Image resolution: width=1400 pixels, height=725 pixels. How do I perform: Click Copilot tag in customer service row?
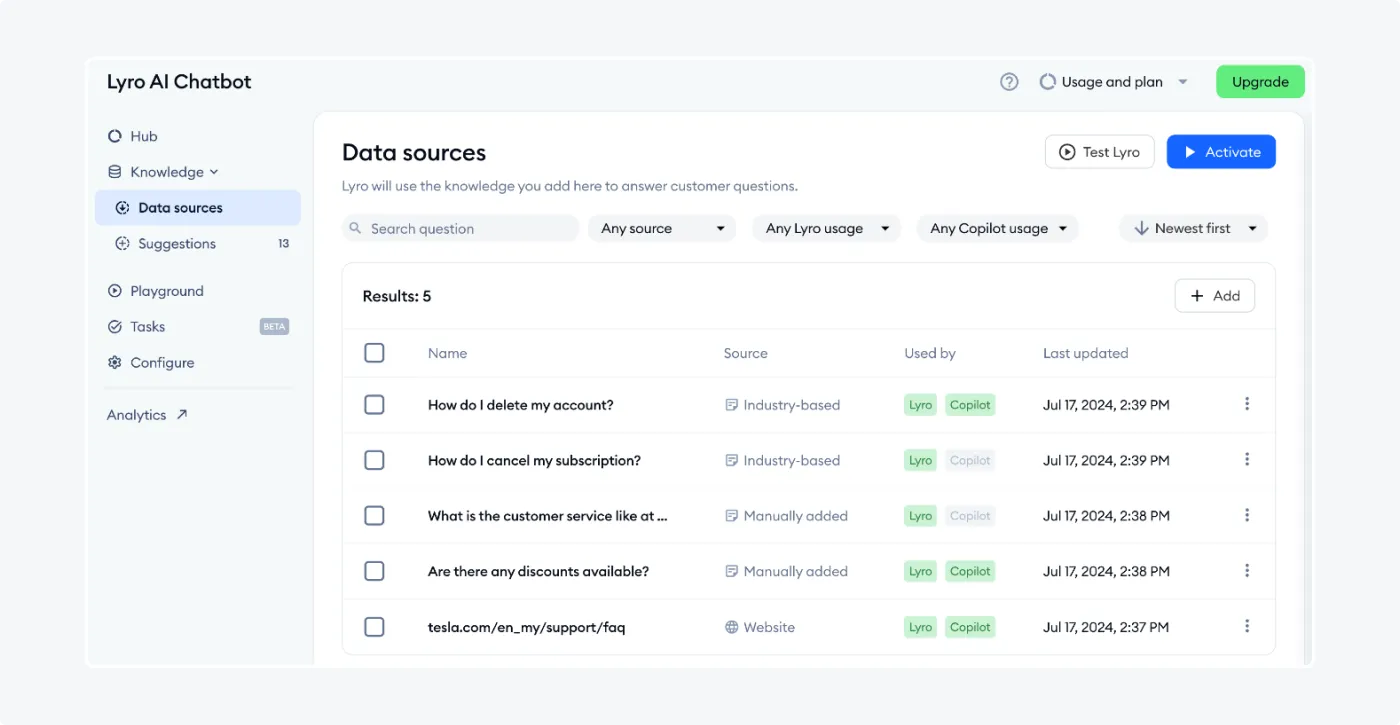[970, 516]
